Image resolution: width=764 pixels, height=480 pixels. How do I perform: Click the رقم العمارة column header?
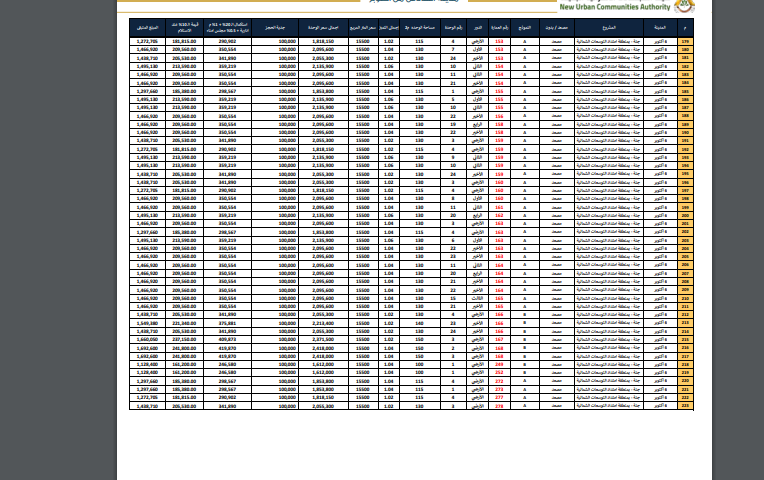click(x=499, y=28)
